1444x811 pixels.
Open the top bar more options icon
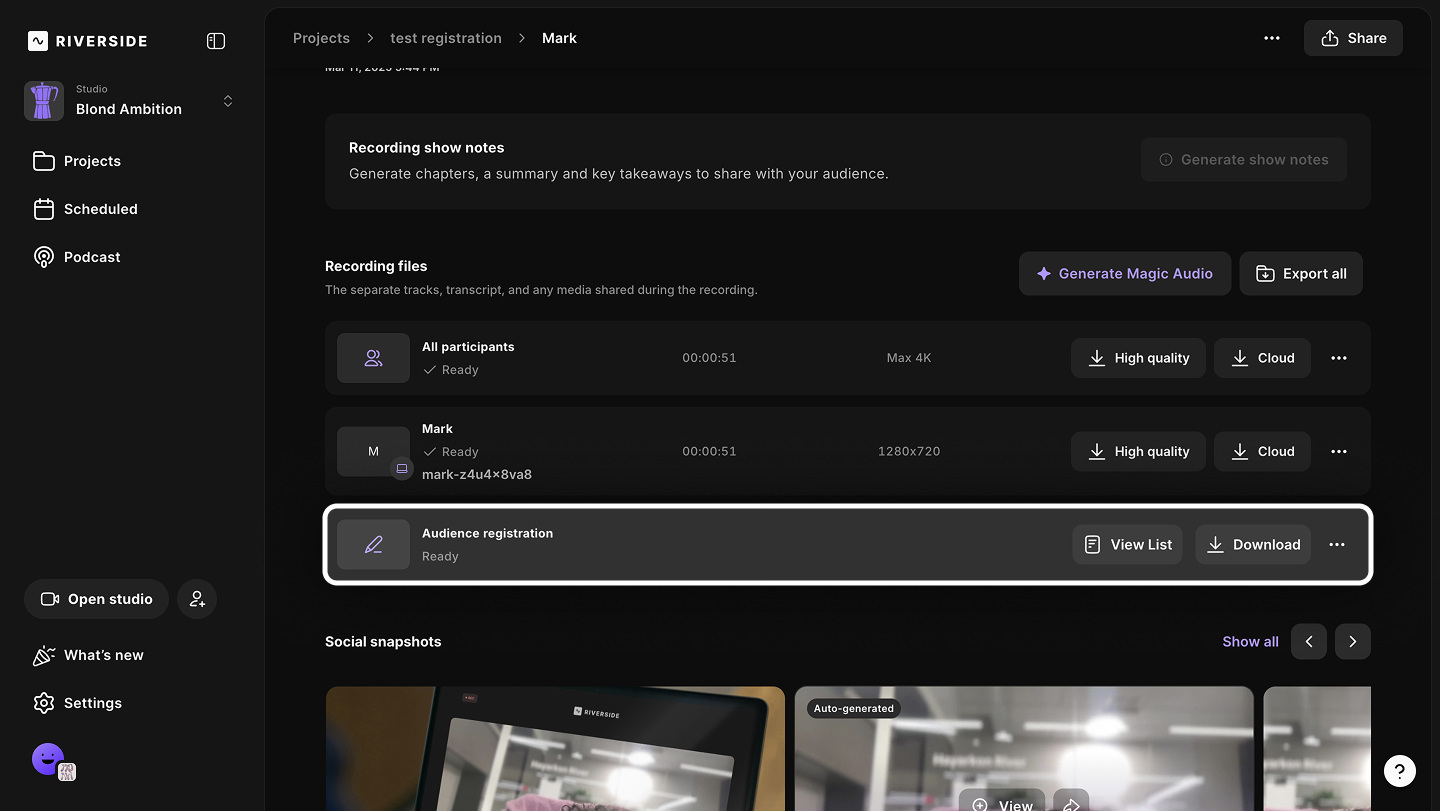point(1271,38)
